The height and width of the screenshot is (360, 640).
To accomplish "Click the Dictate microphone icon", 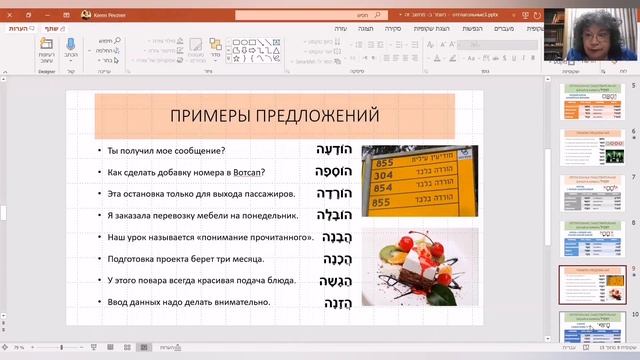I will coord(71,43).
